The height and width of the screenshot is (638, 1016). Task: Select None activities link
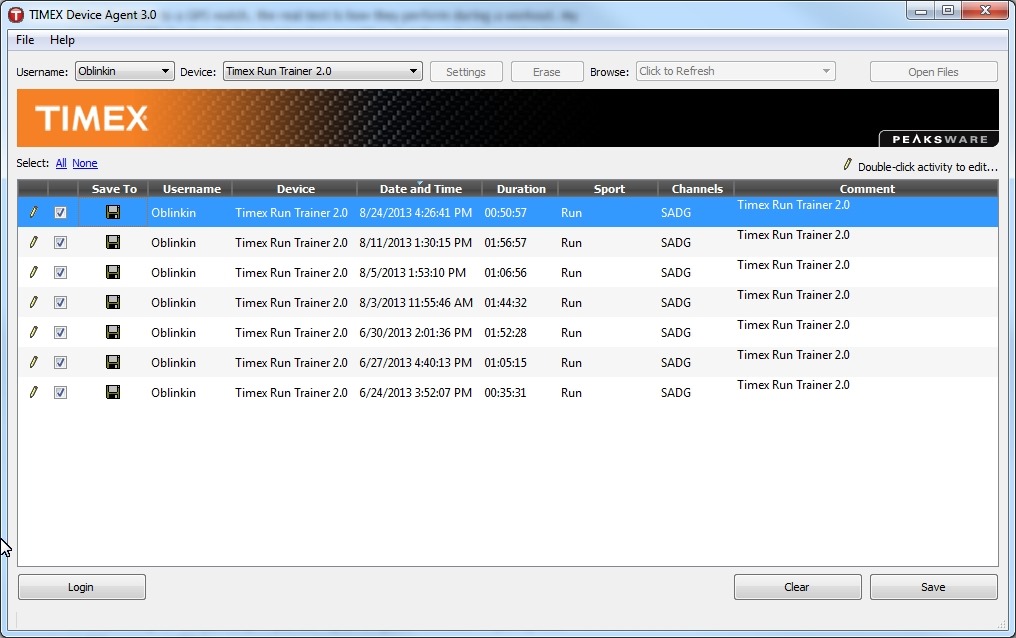coord(85,163)
